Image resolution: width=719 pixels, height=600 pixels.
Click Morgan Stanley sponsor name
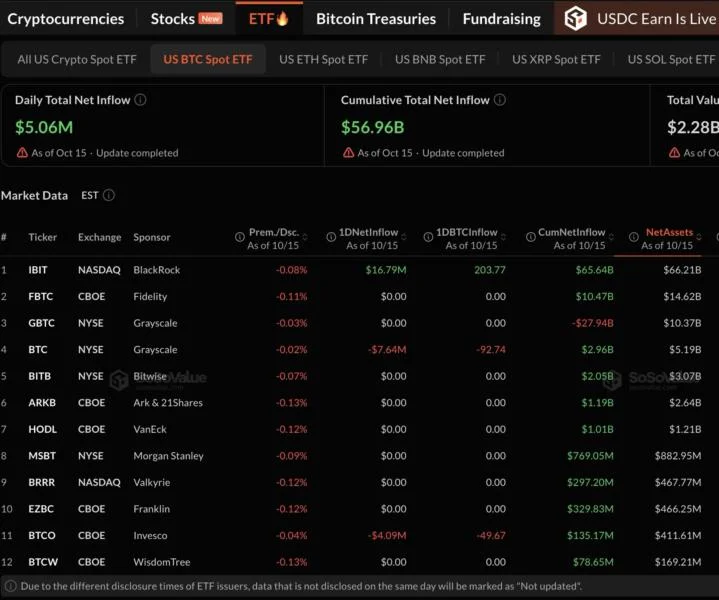(x=168, y=456)
